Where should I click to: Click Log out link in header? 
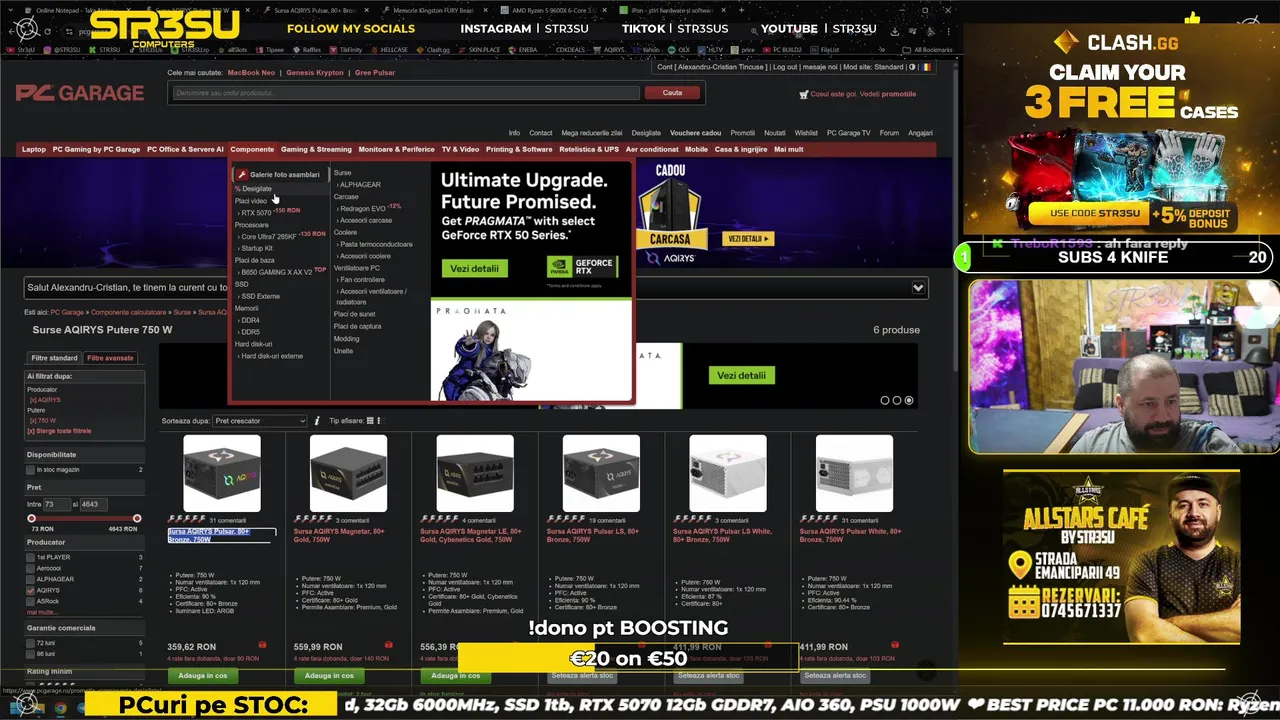785,67
